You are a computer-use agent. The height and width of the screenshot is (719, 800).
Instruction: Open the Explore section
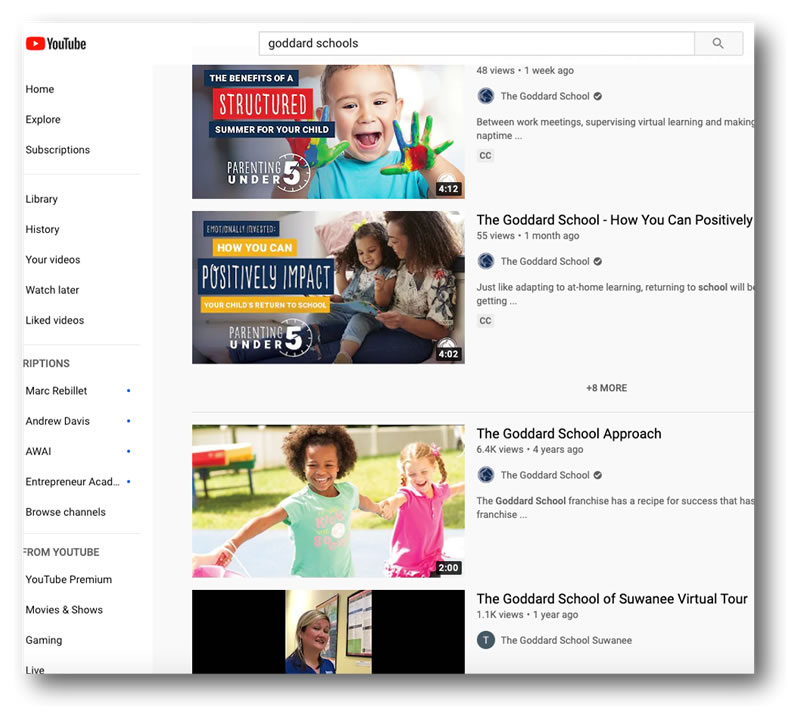(x=43, y=119)
